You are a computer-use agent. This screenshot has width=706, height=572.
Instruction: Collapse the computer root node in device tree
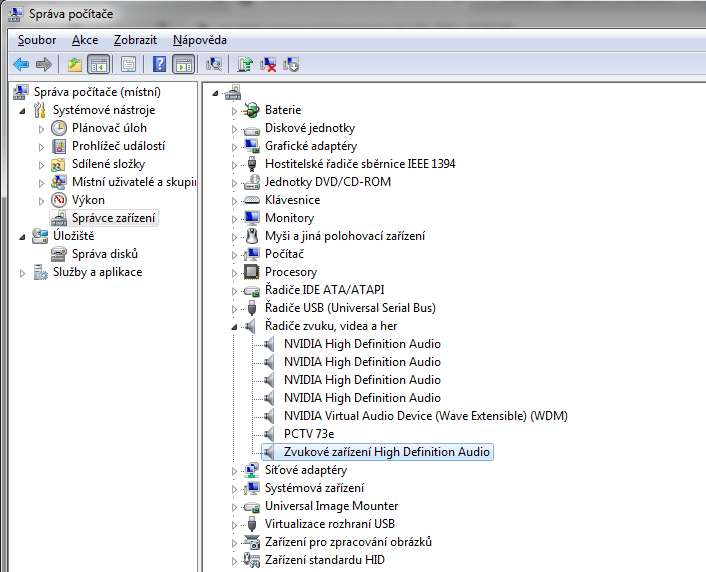[x=215, y=93]
